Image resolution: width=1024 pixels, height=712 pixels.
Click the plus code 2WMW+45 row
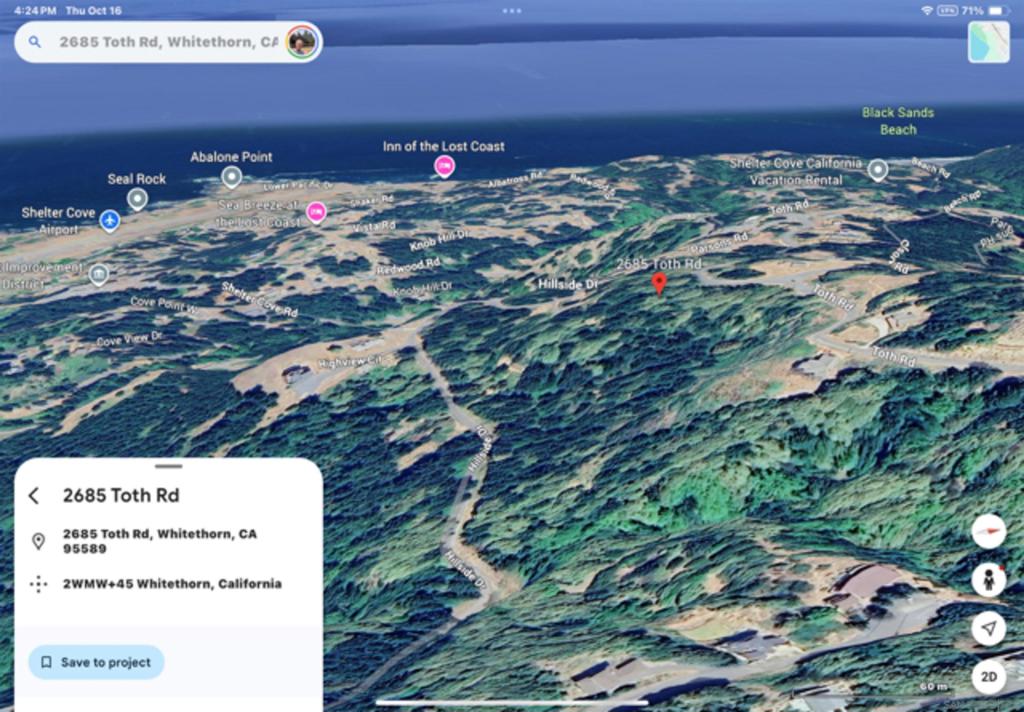point(171,584)
